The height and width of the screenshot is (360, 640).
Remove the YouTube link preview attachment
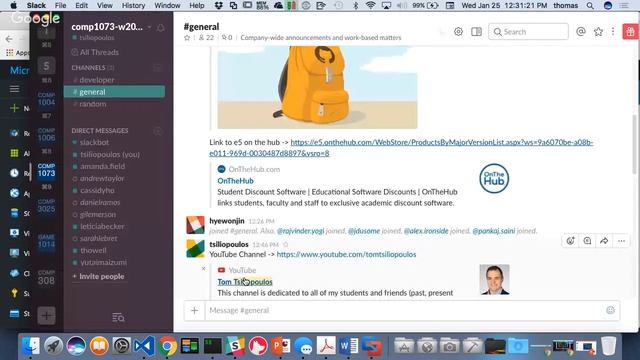[x=203, y=269]
